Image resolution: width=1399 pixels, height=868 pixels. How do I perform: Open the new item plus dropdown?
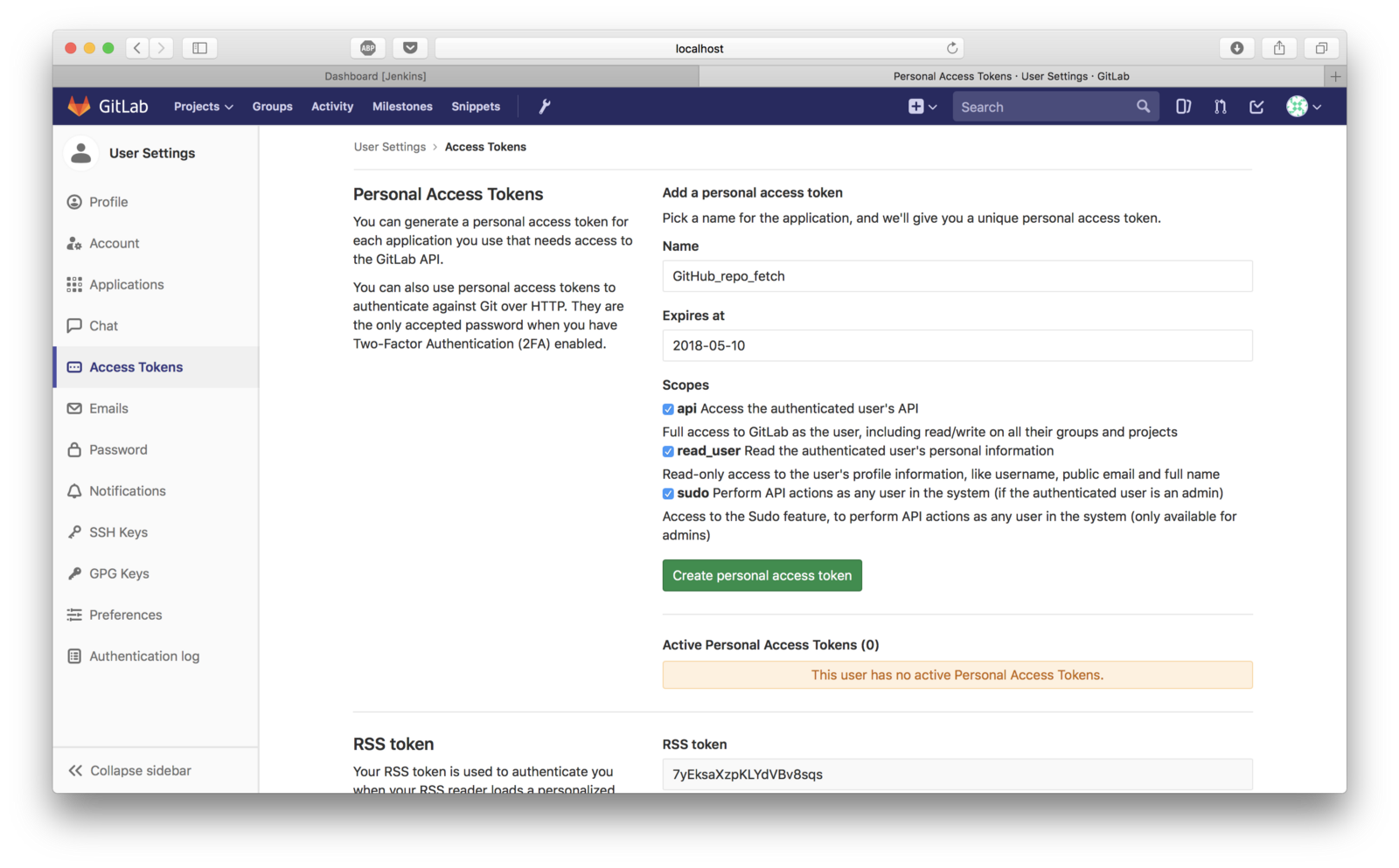click(x=922, y=107)
